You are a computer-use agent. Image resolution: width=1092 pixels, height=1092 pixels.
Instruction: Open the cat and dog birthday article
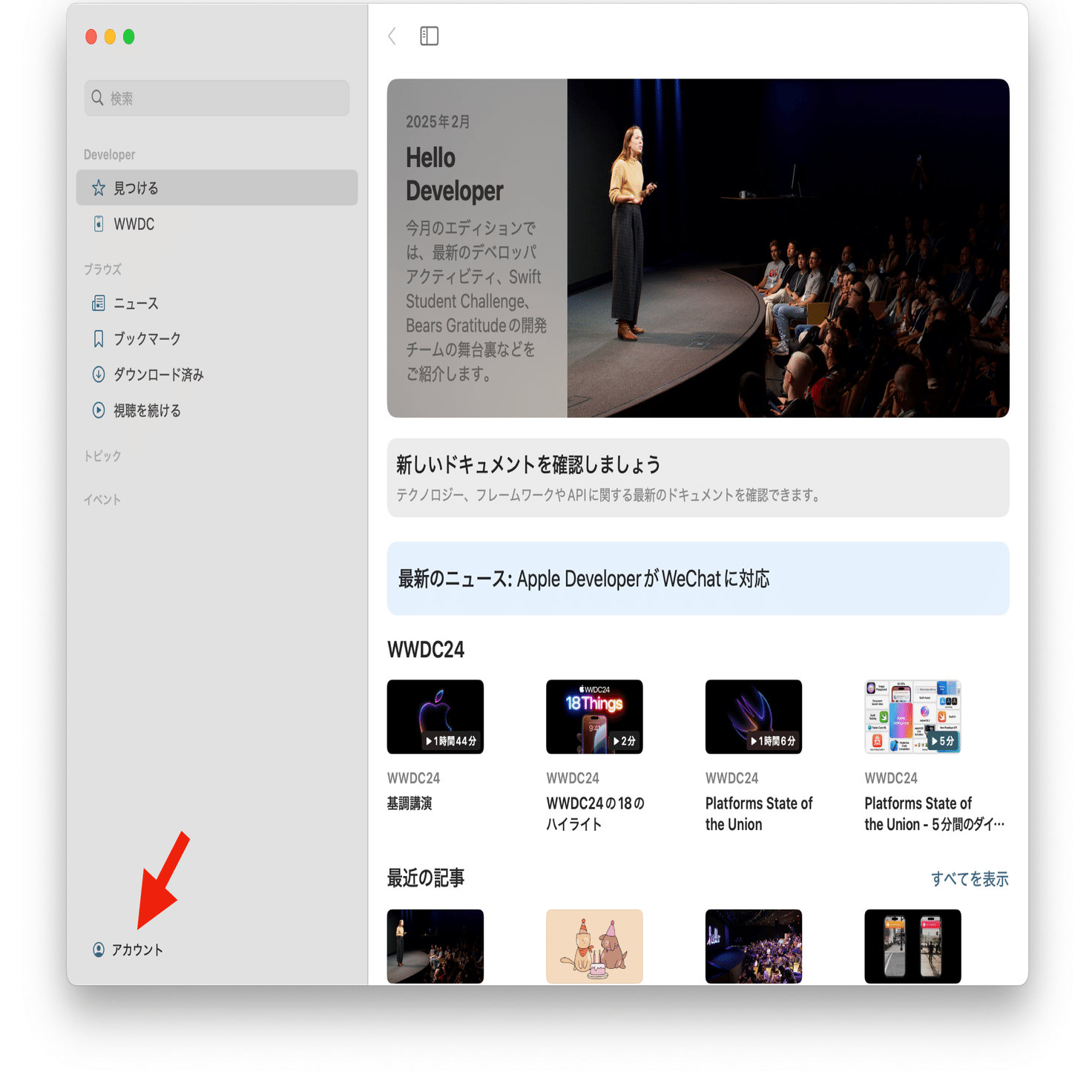click(x=594, y=947)
